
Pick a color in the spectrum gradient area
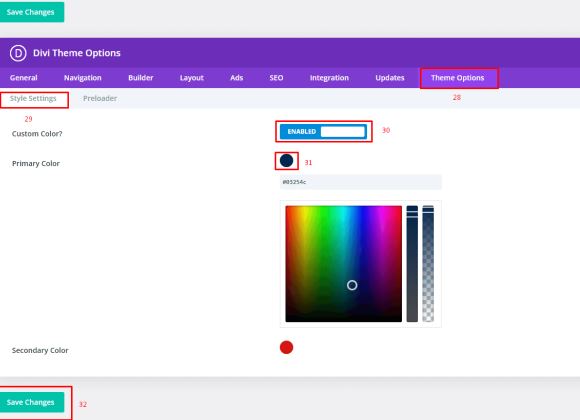[344, 264]
